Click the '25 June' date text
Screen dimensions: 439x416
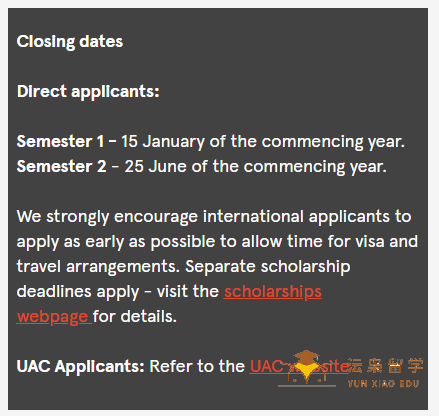tap(155, 166)
